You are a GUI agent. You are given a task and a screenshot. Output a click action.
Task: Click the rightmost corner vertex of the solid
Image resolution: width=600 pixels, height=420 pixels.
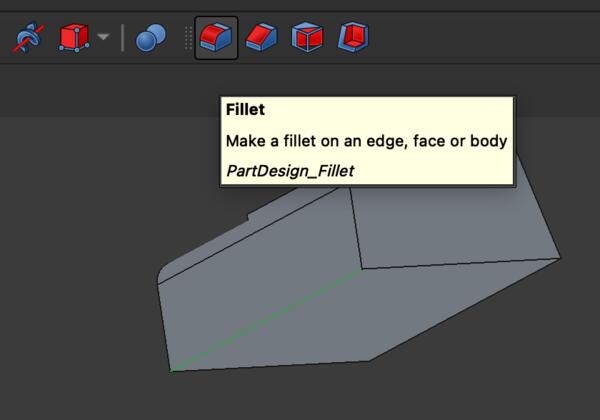coord(561,257)
